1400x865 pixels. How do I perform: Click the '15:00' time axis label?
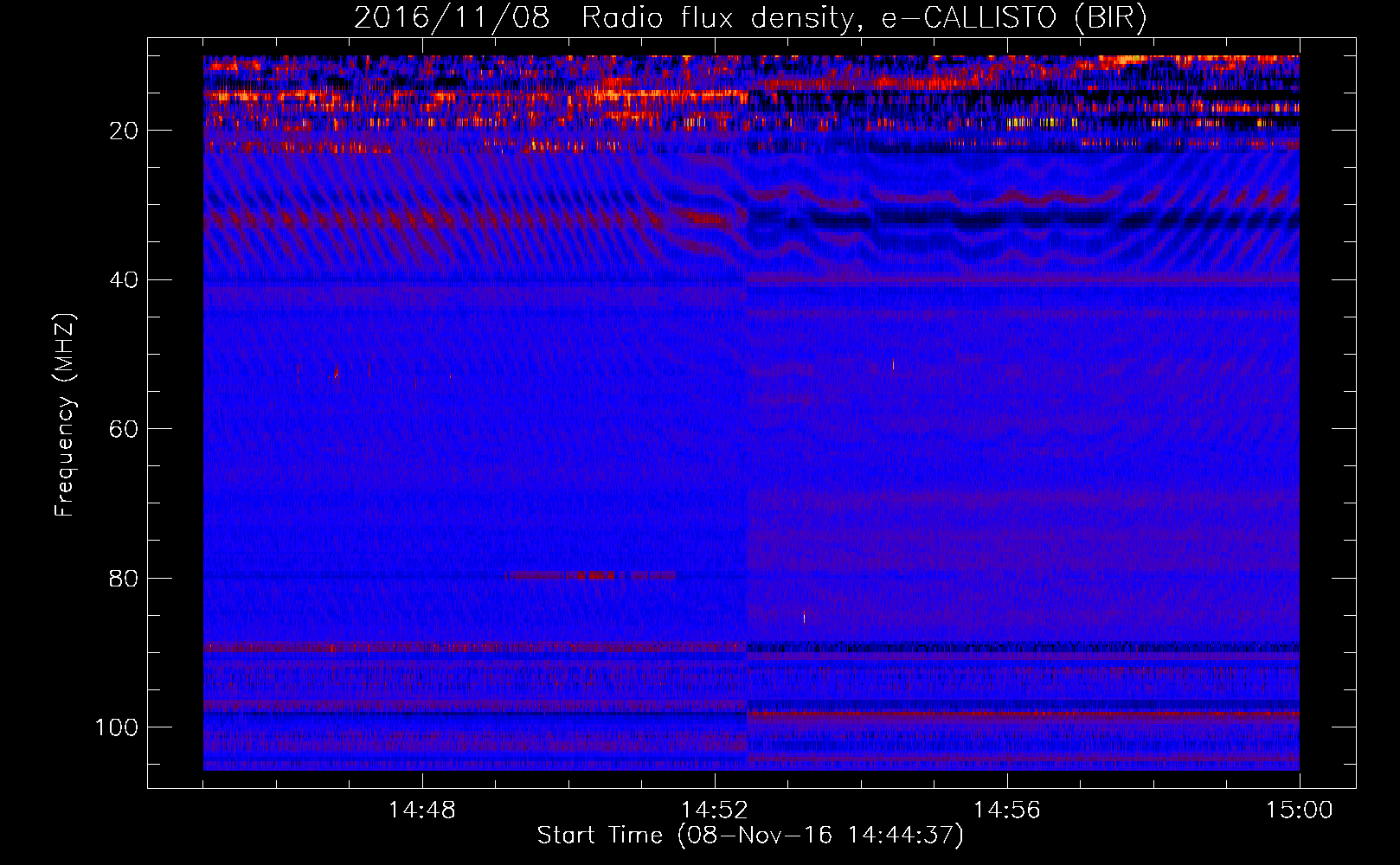click(1300, 811)
